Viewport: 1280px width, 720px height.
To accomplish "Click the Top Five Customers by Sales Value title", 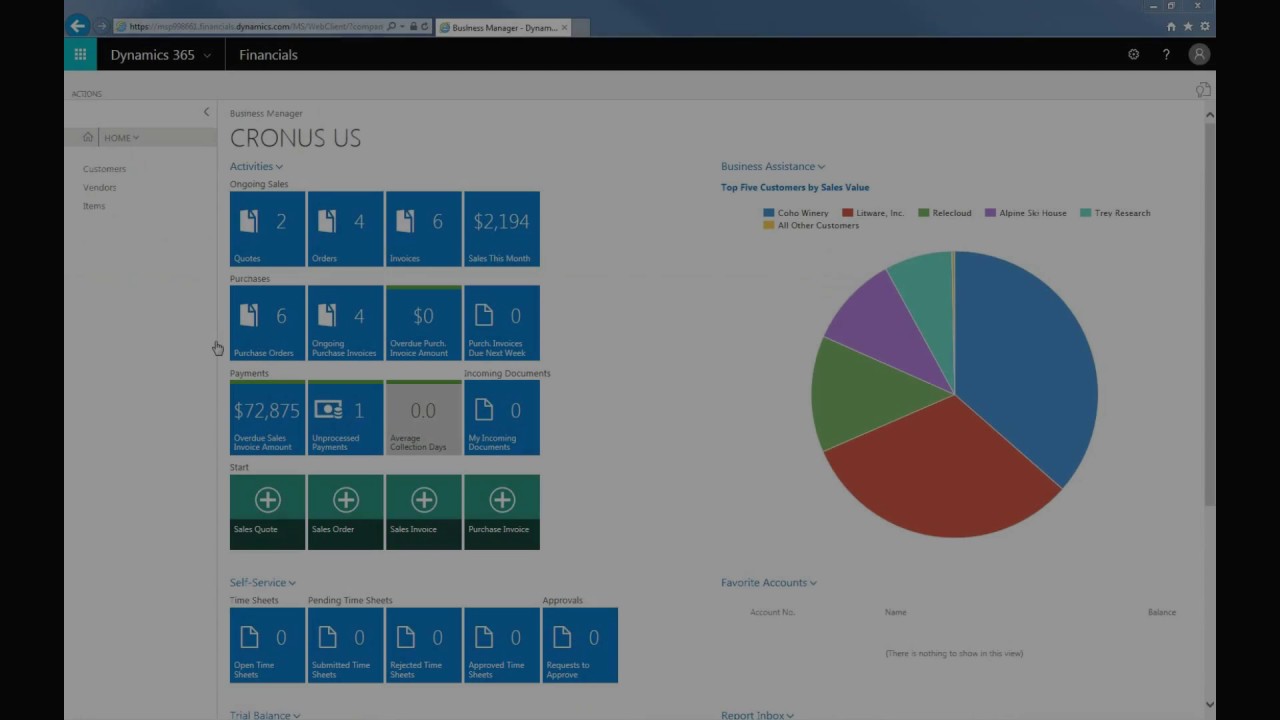I will click(795, 187).
